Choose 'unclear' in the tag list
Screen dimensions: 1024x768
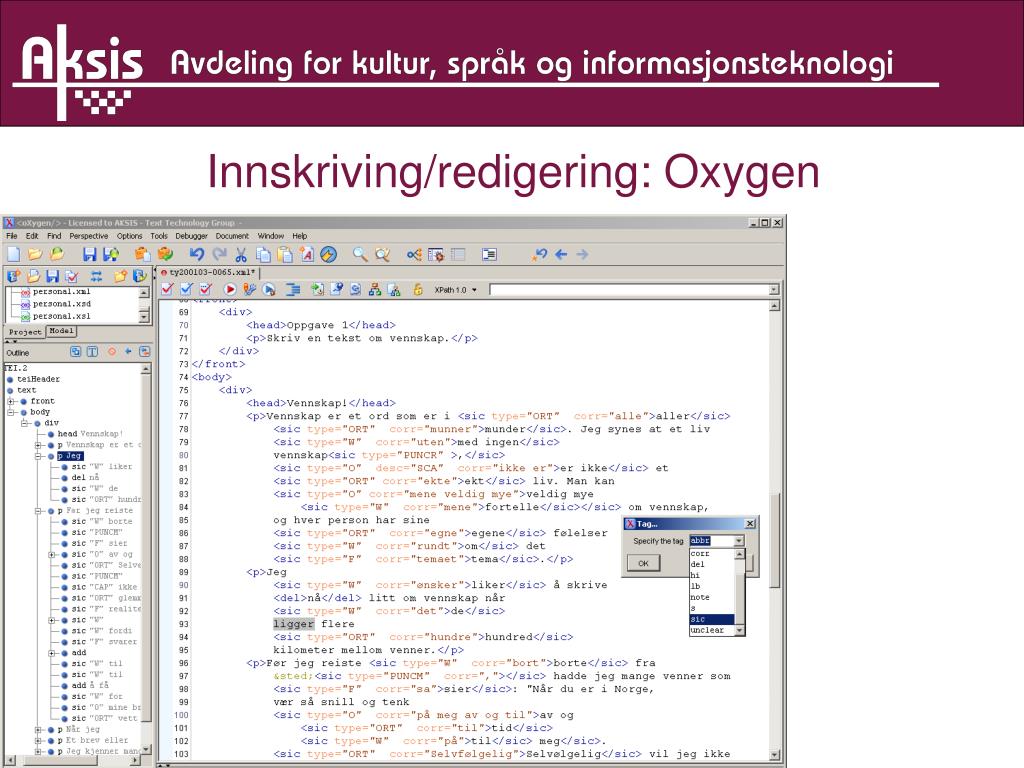[x=712, y=630]
